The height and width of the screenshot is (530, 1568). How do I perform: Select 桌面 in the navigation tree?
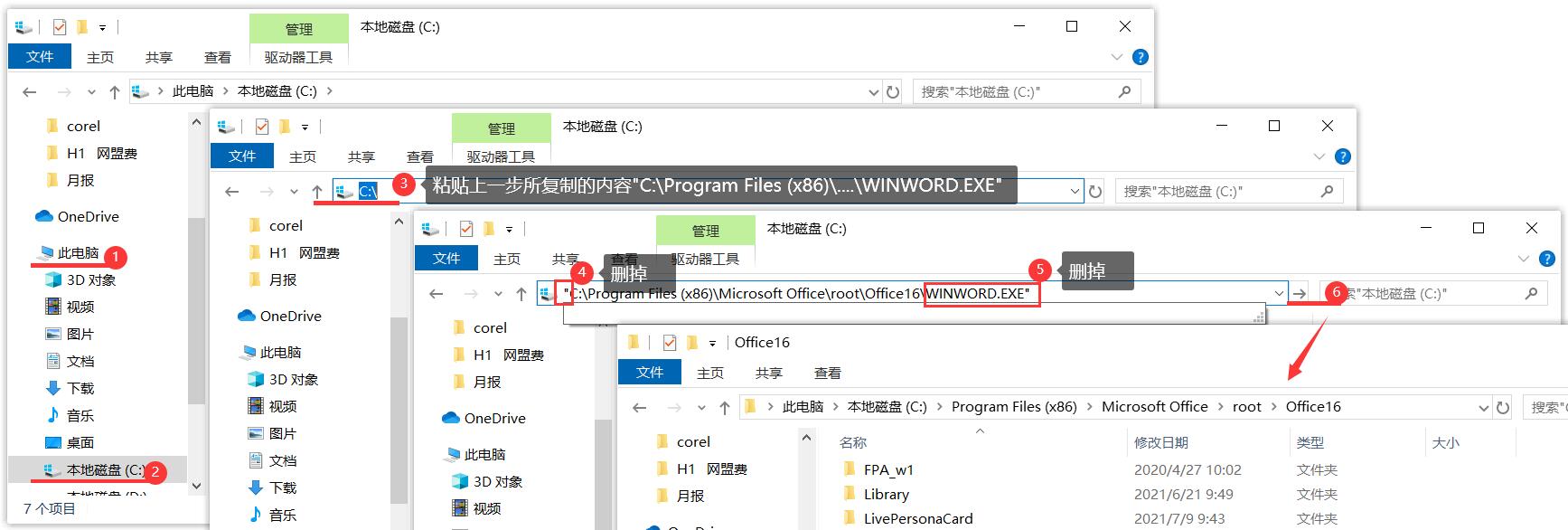[x=80, y=442]
